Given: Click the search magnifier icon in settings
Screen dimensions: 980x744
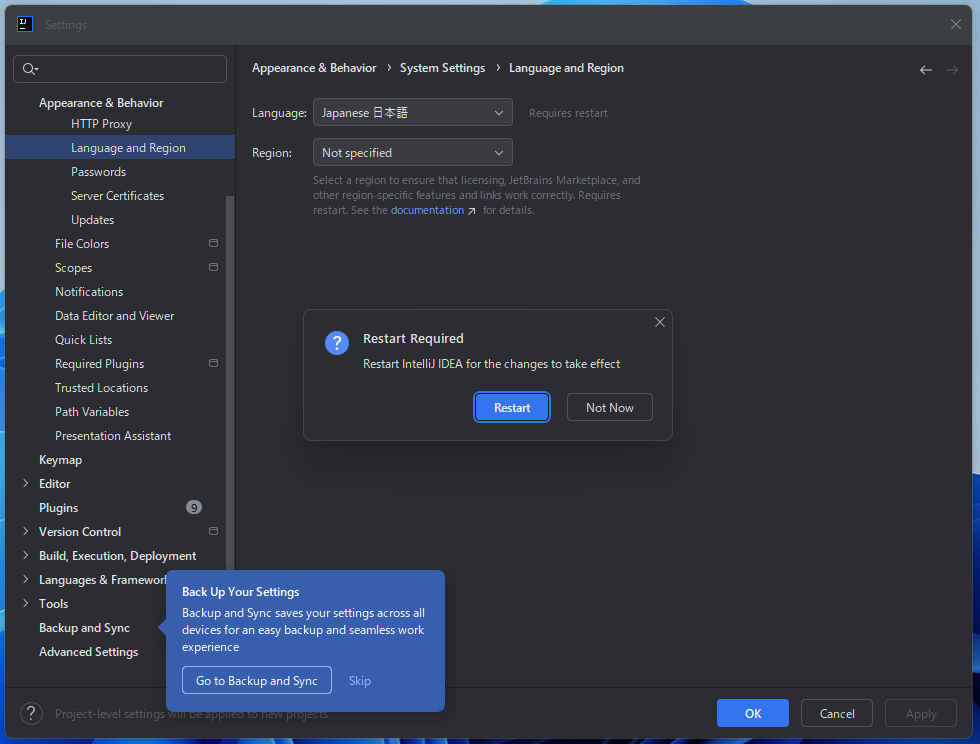Looking at the screenshot, I should point(29,69).
